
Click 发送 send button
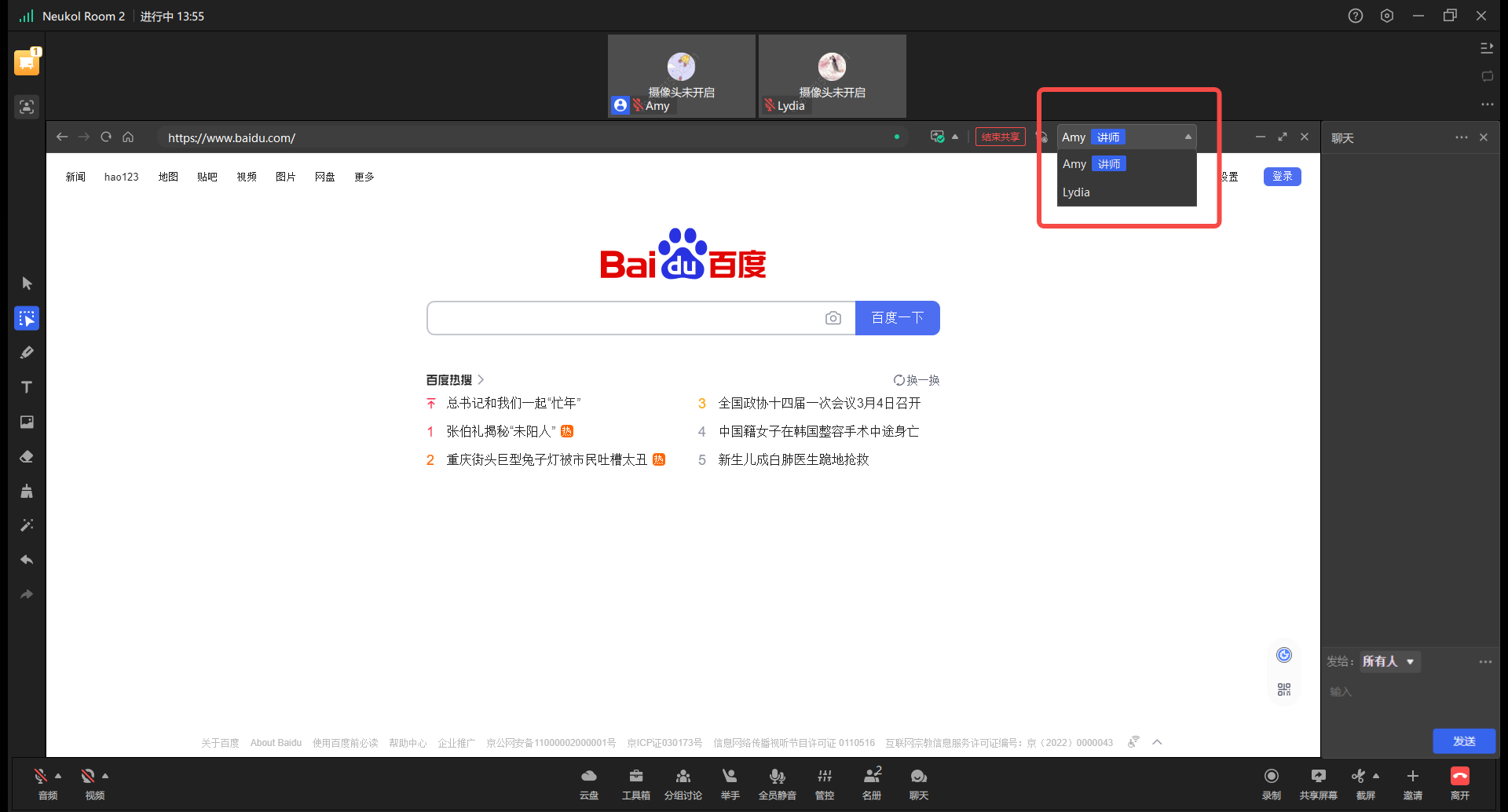tap(1464, 741)
